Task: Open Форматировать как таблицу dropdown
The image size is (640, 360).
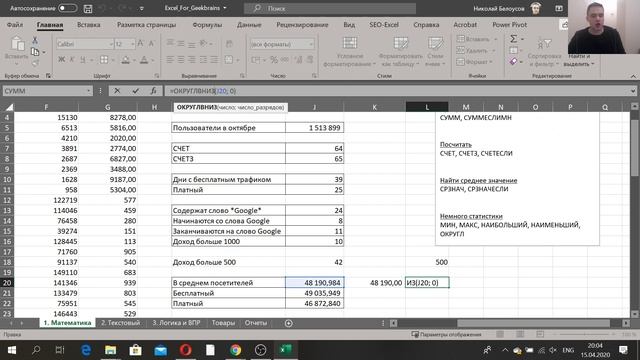Action: coord(400,52)
